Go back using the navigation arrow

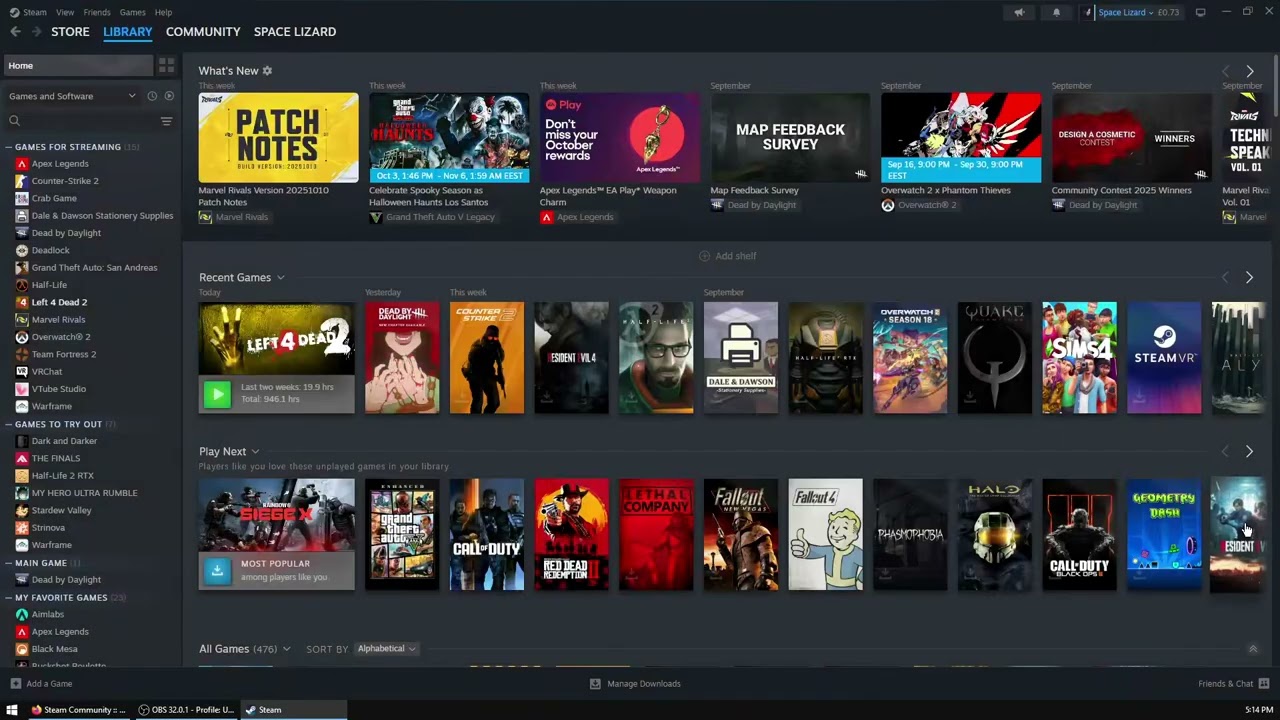click(x=15, y=32)
